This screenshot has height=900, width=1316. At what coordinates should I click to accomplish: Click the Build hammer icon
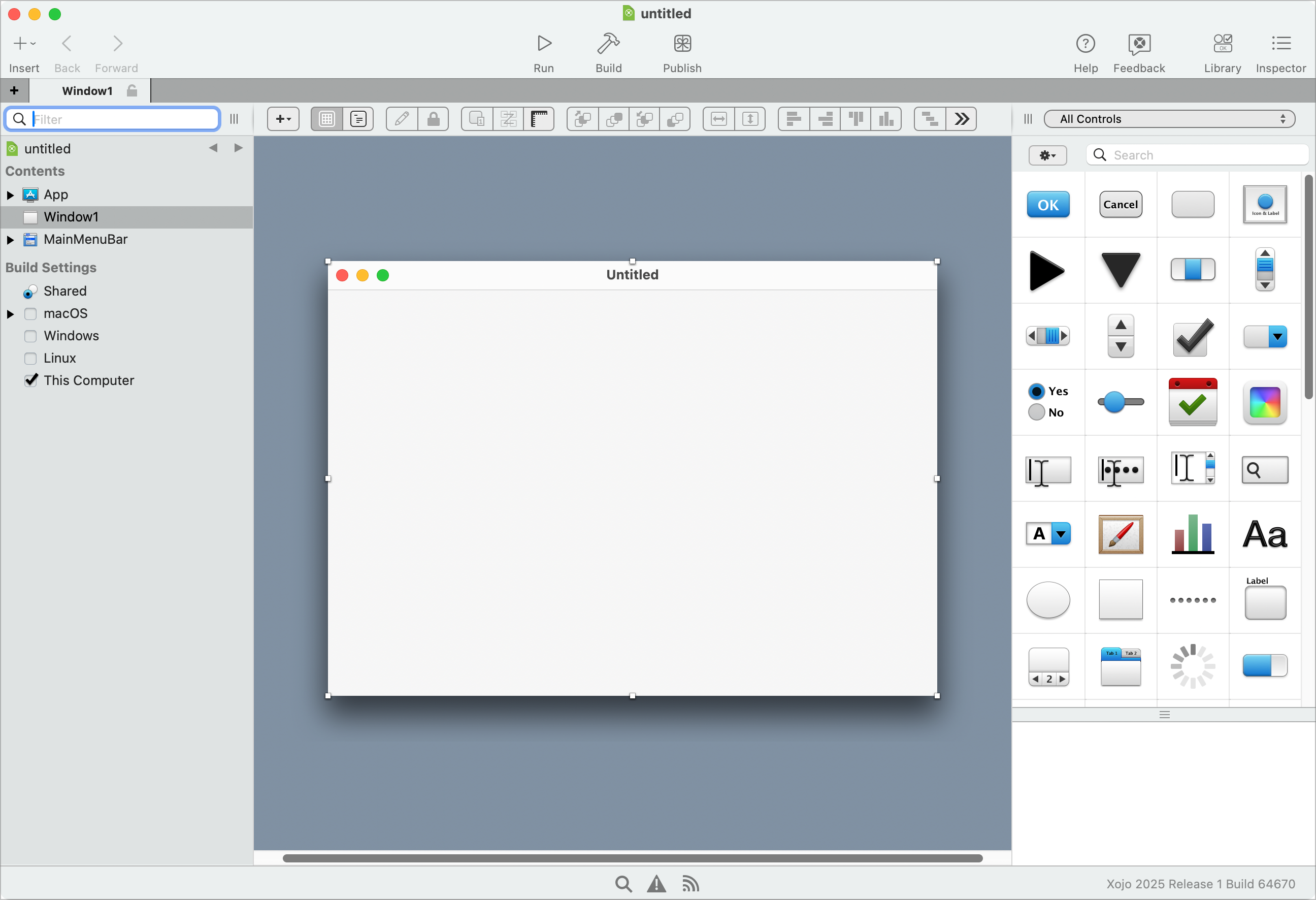click(x=608, y=51)
